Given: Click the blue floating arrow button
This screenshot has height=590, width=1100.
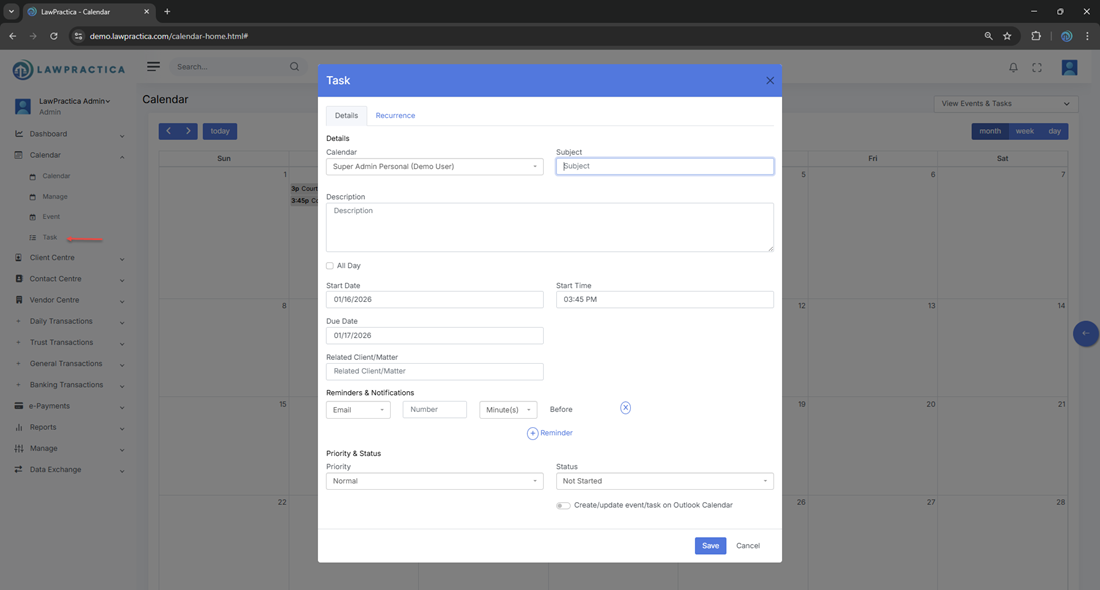Looking at the screenshot, I should 1085,334.
